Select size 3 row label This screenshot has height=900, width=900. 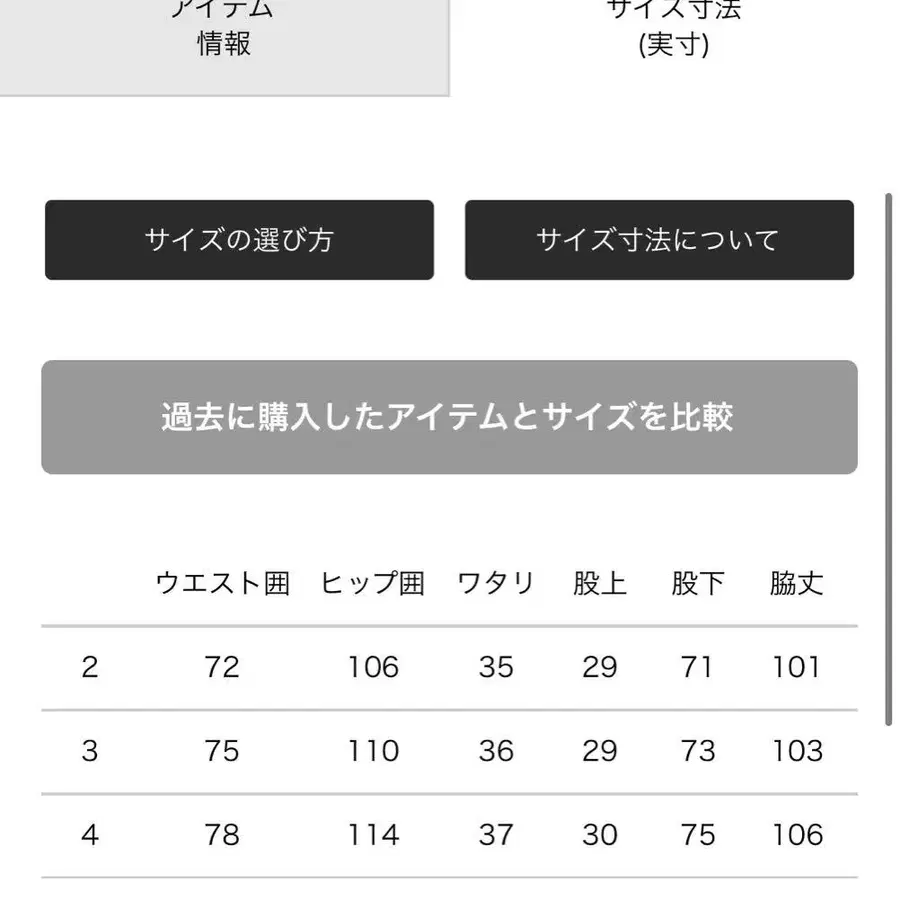pyautogui.click(x=89, y=751)
